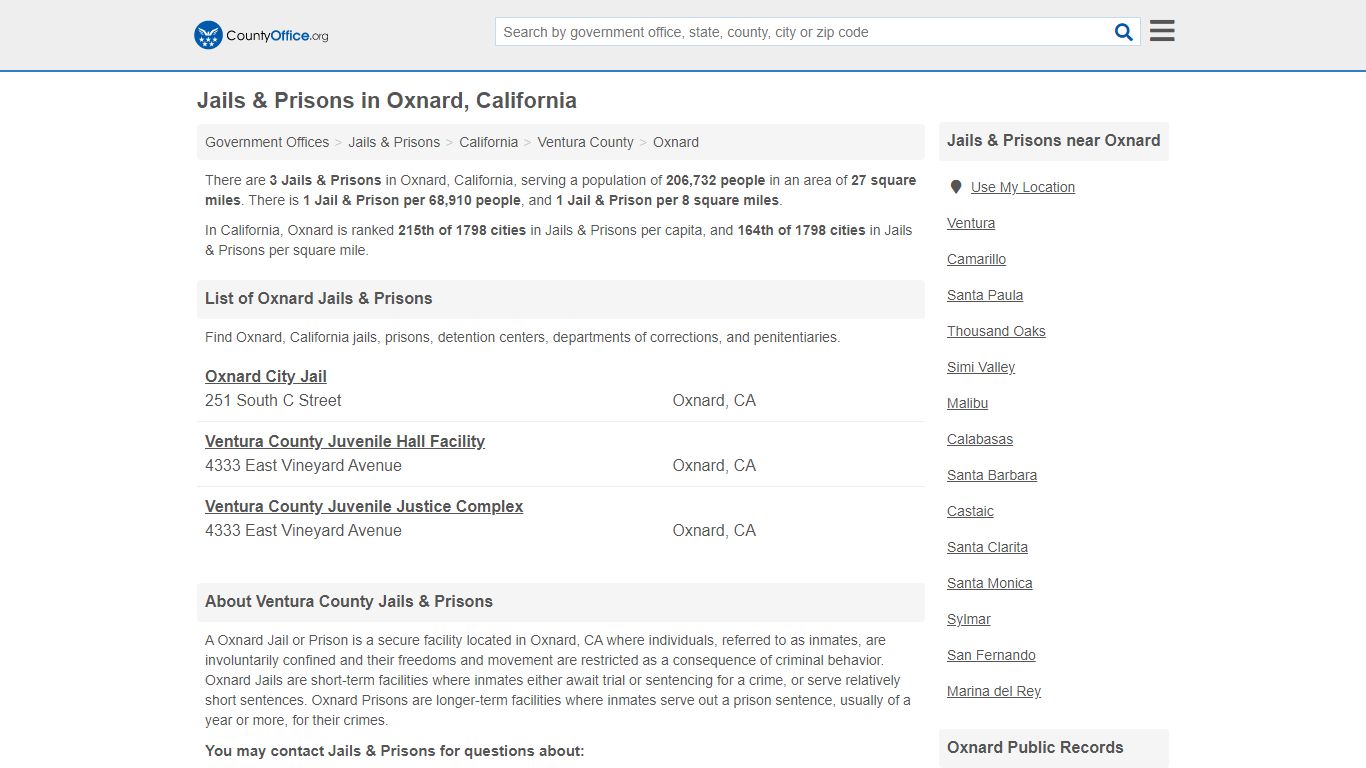Screen dimensions: 1366x768
Task: Click About Ventura County Jails & Prisons heading
Action: 349,601
